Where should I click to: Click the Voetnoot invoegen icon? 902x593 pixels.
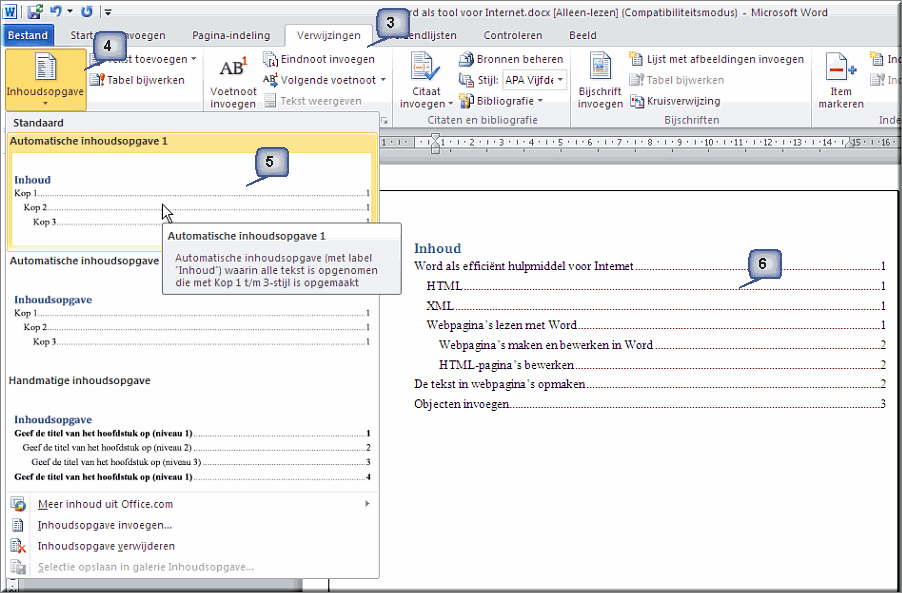233,68
